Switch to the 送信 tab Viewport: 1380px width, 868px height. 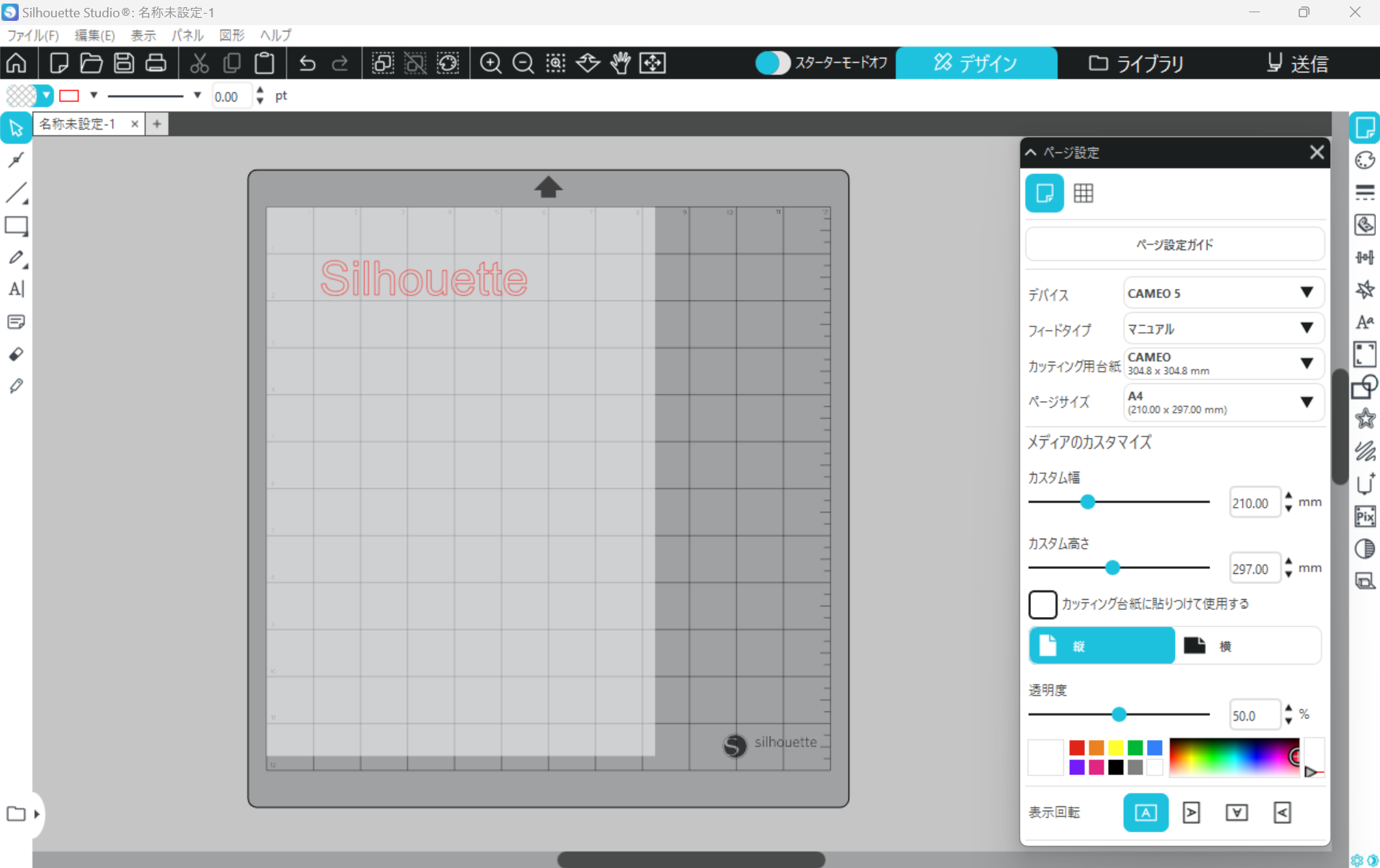point(1297,63)
